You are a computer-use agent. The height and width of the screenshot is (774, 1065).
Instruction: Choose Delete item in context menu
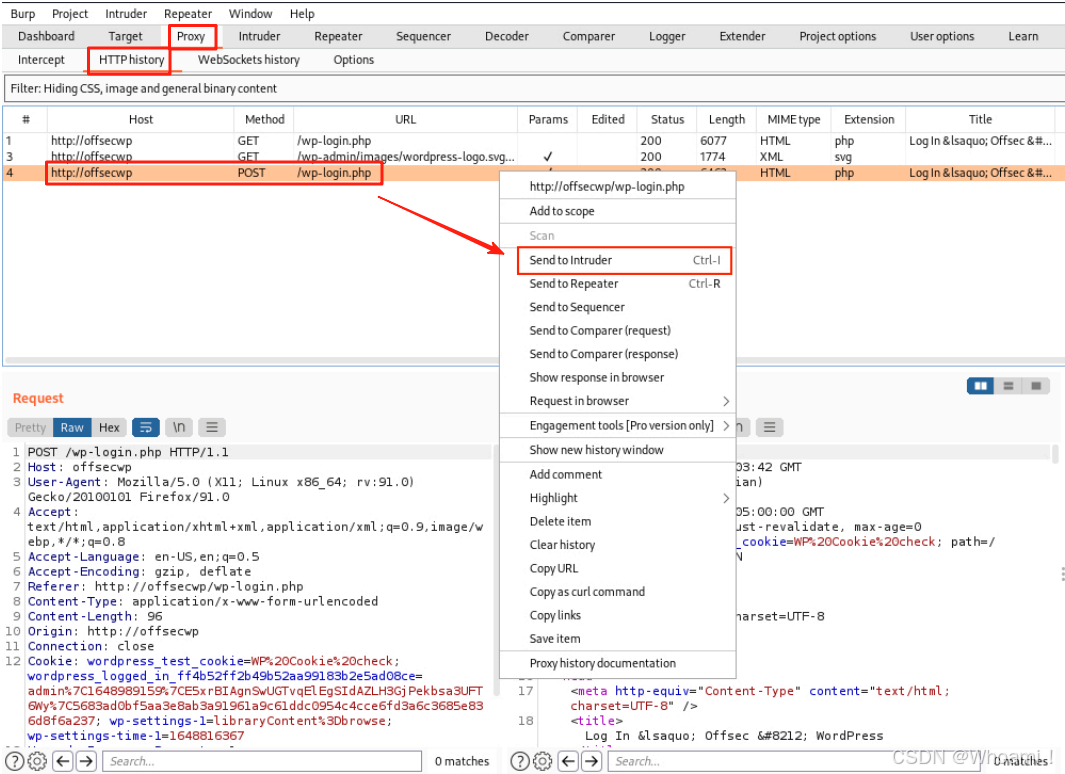[x=617, y=521]
